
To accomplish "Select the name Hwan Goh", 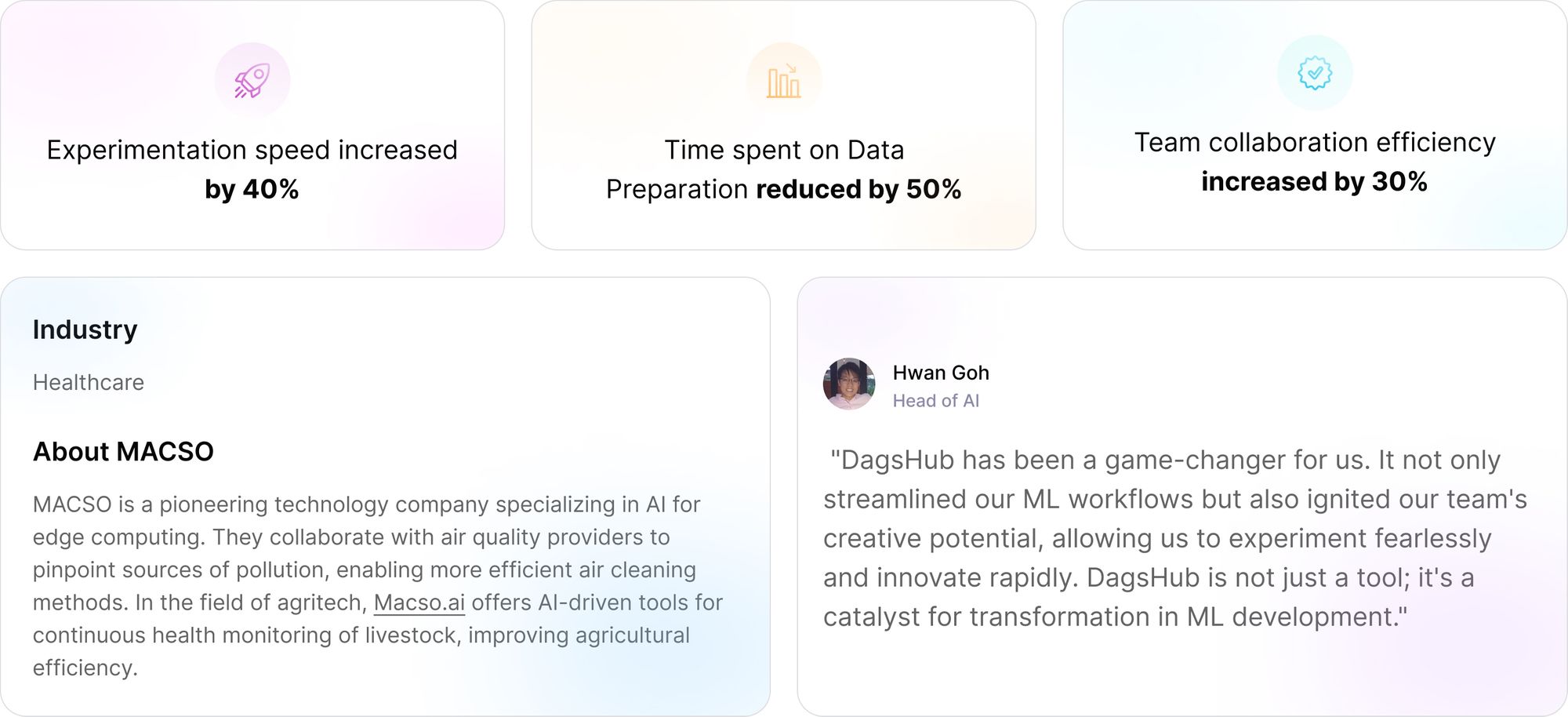I will tap(941, 373).
